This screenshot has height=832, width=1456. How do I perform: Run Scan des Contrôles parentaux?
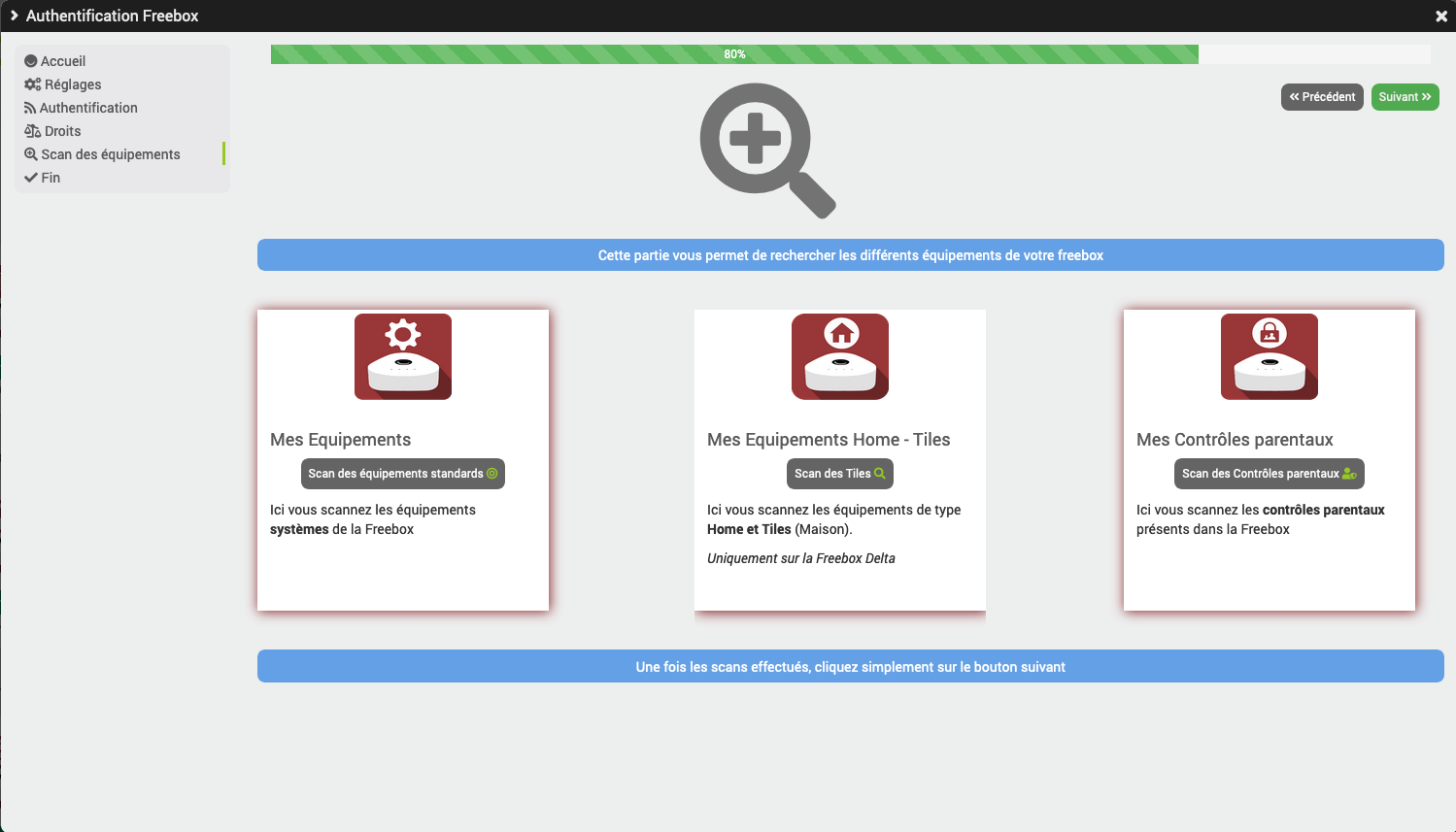(x=1270, y=474)
